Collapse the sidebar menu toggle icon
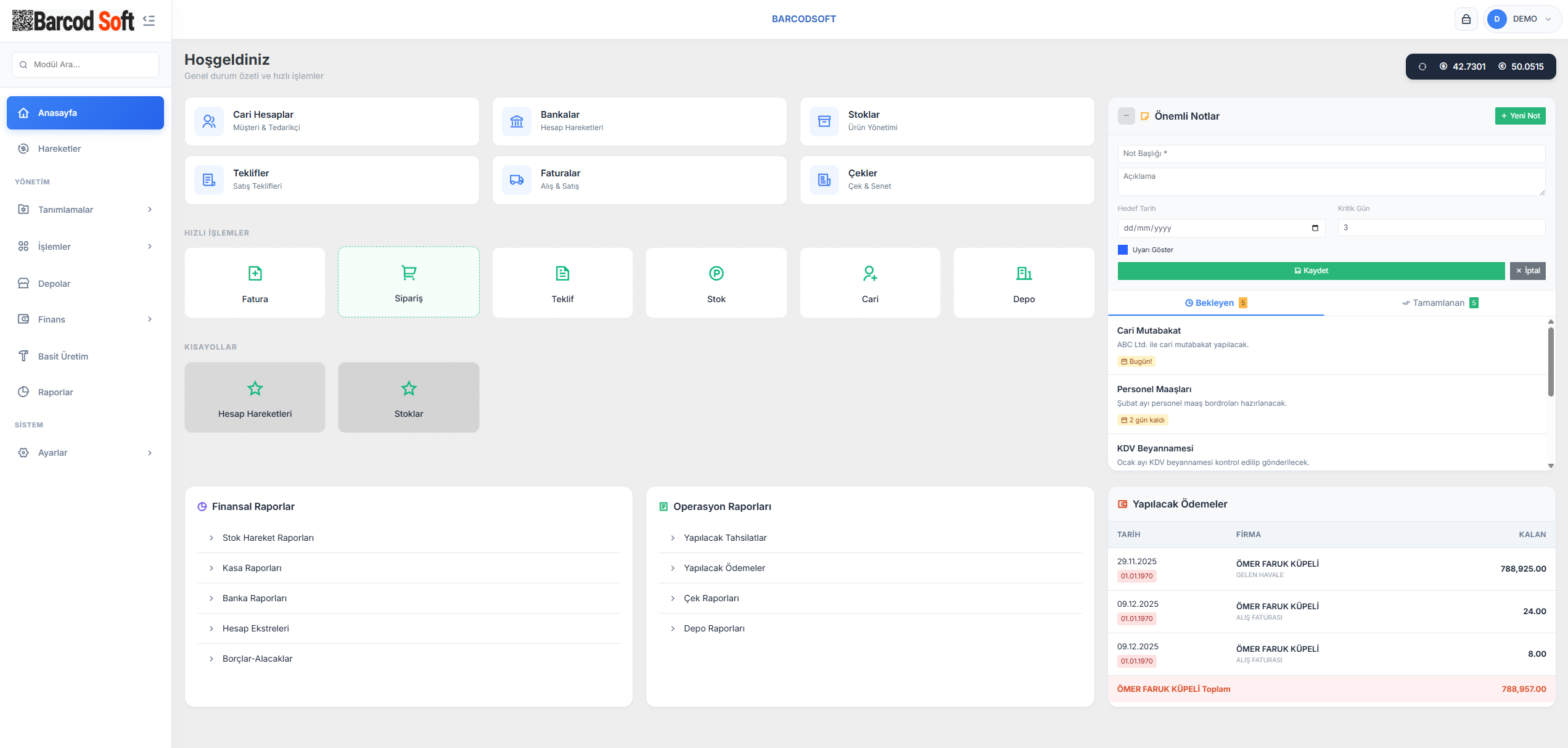 point(149,20)
